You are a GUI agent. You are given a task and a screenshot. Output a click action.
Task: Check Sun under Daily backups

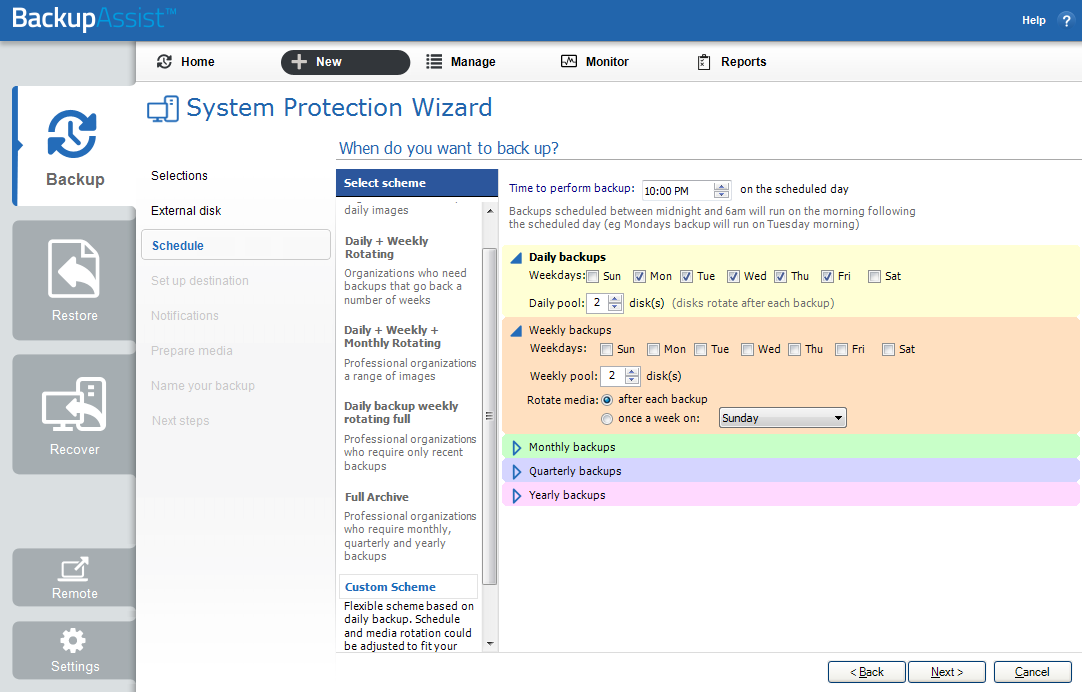593,277
